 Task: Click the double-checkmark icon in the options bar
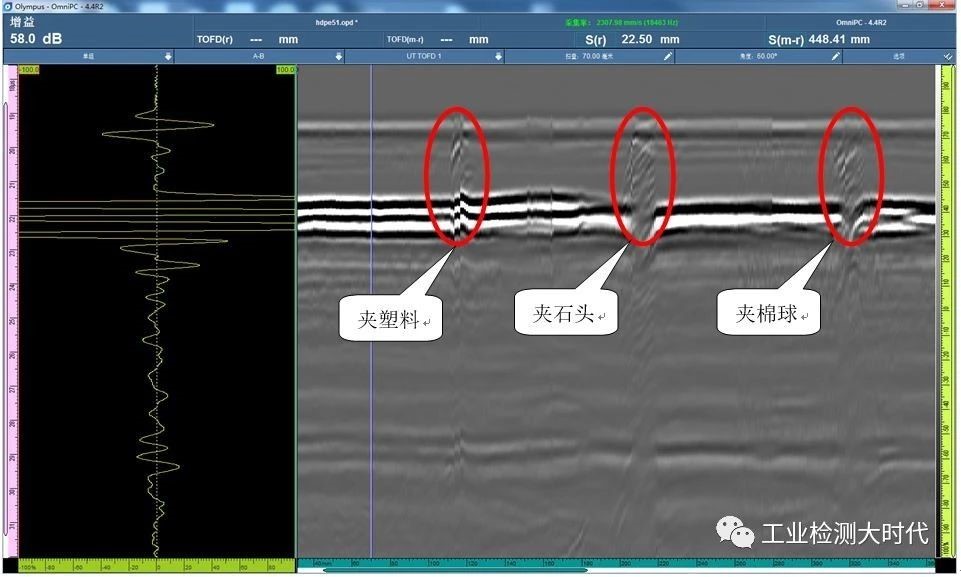pyautogui.click(x=948, y=56)
